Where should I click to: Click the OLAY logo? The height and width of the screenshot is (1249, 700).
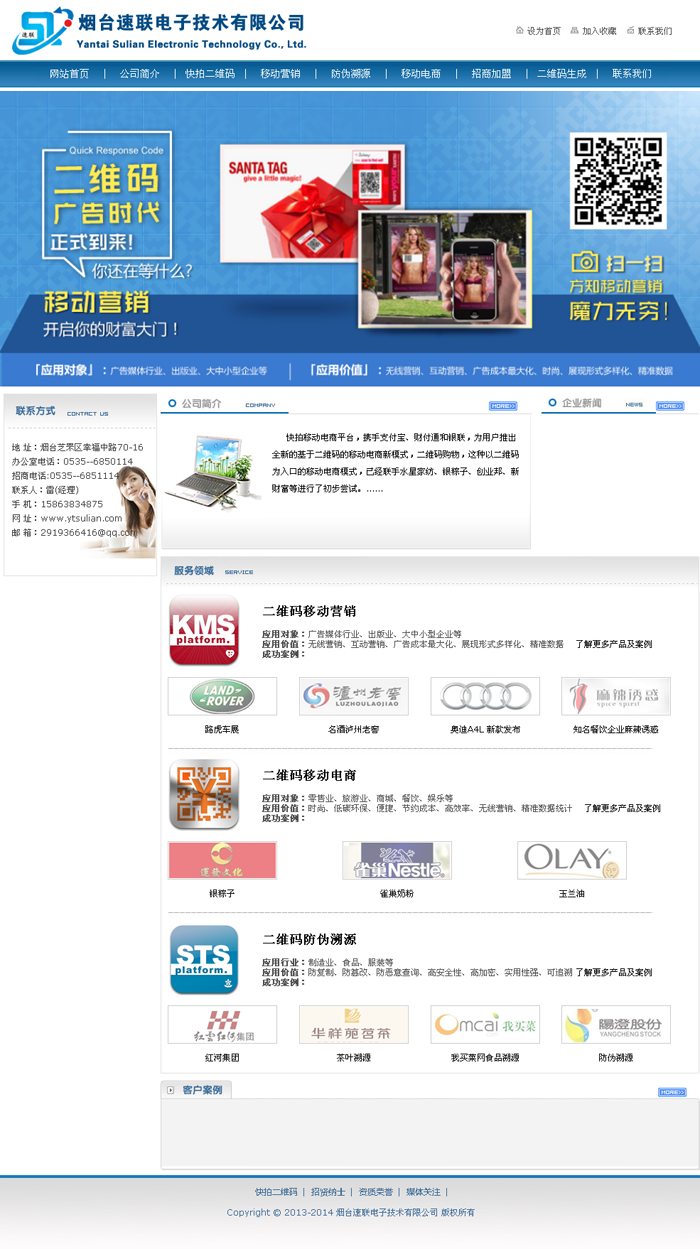572,860
